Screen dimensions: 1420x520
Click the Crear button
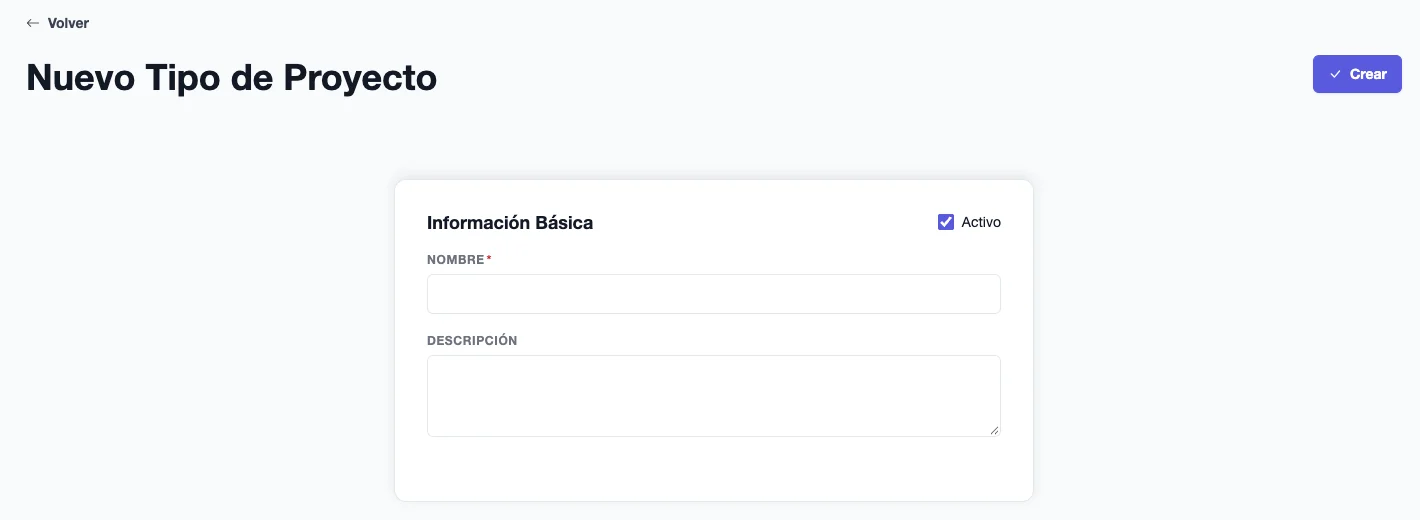tap(1357, 74)
